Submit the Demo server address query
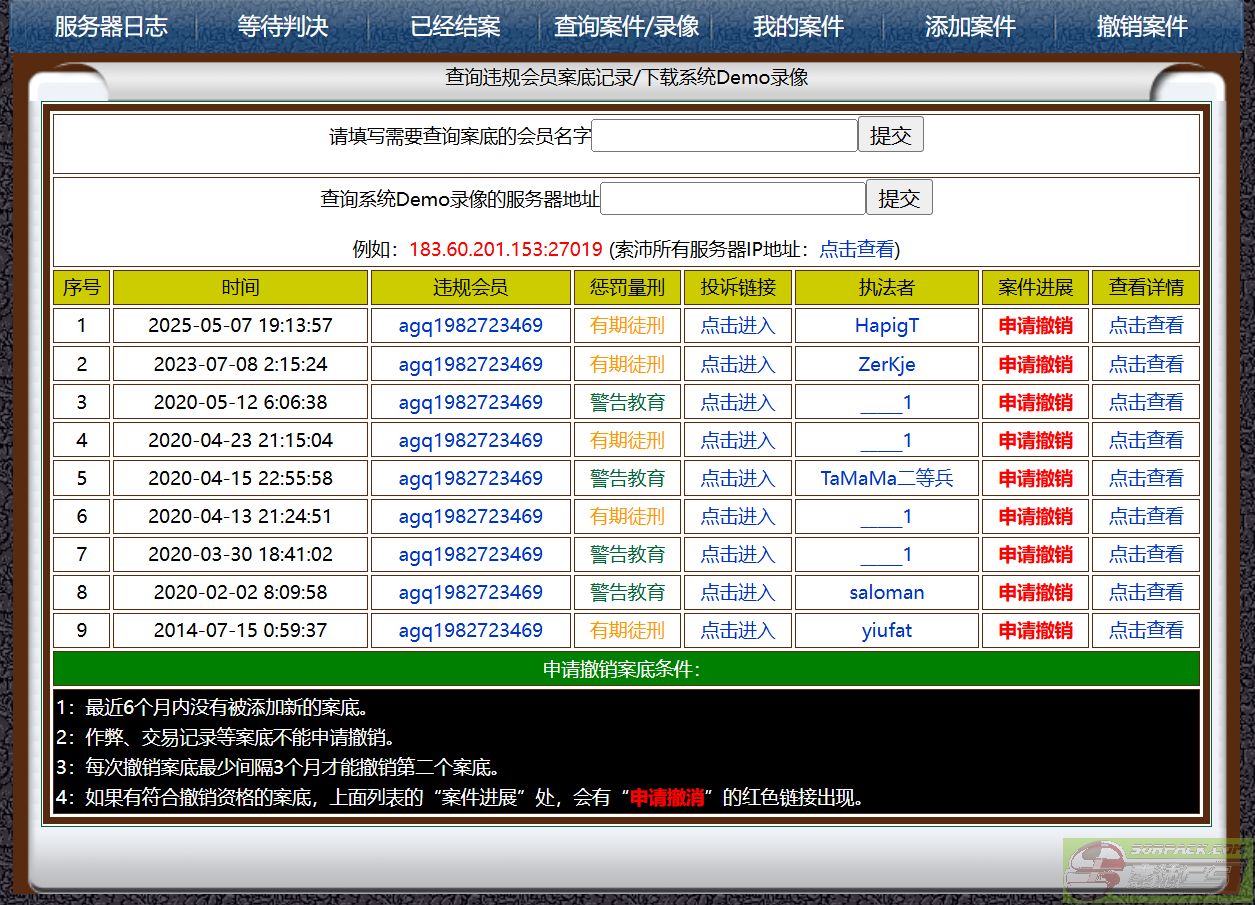1255x905 pixels. point(898,198)
